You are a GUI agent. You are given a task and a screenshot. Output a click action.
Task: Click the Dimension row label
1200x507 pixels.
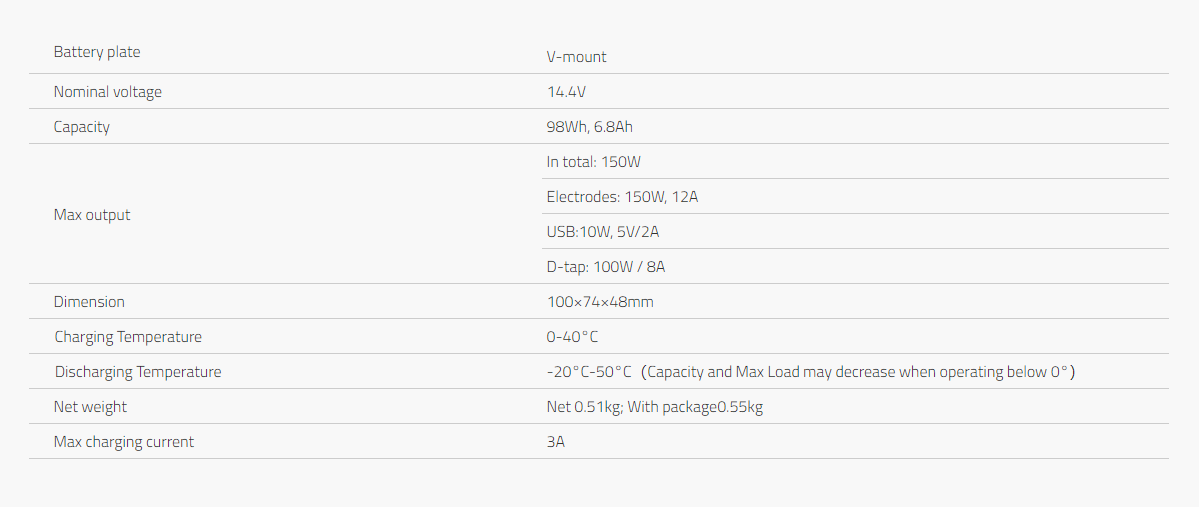pos(89,302)
